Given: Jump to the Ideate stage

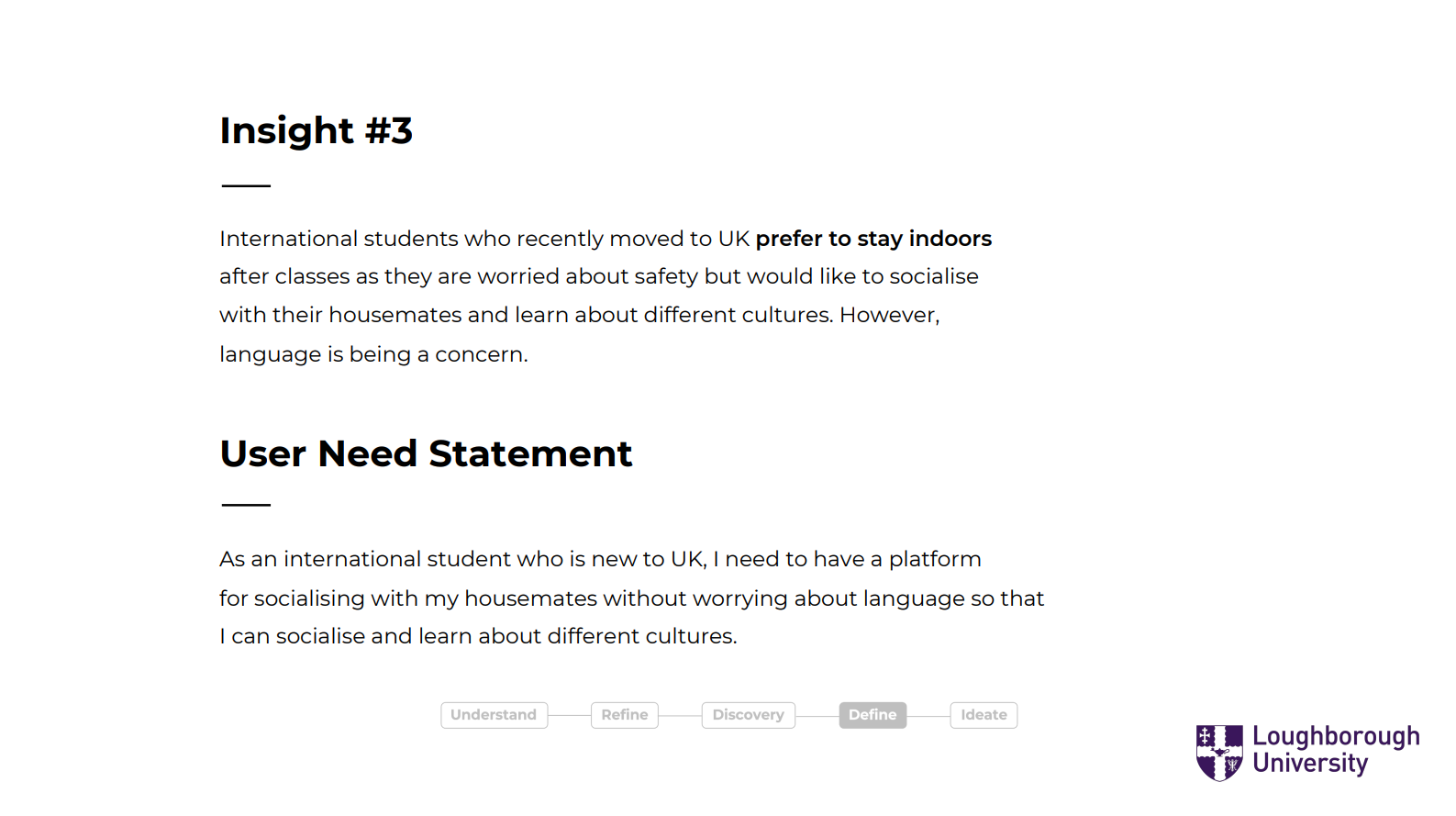Looking at the screenshot, I should [984, 715].
